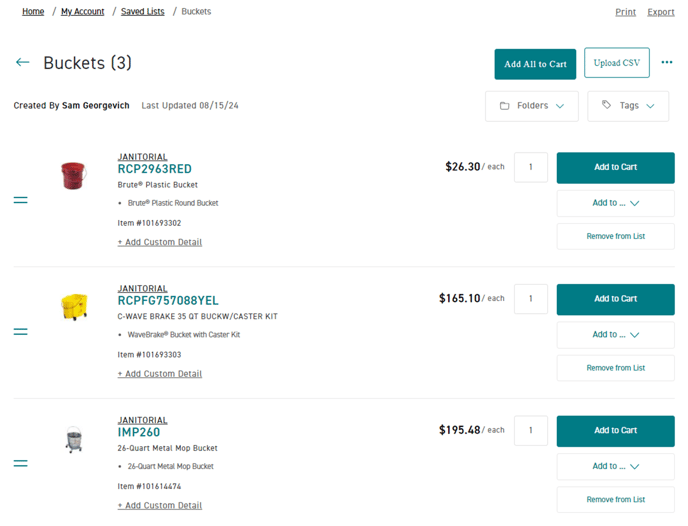Open the three-dots more options menu
Screen dimensions: 688x526
pyautogui.click(x=666, y=62)
